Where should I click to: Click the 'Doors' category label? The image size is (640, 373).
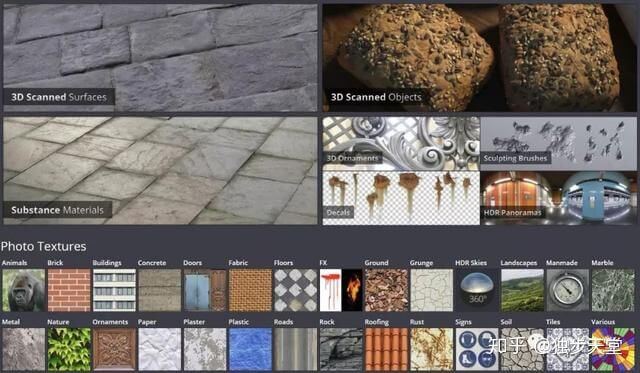pos(193,263)
